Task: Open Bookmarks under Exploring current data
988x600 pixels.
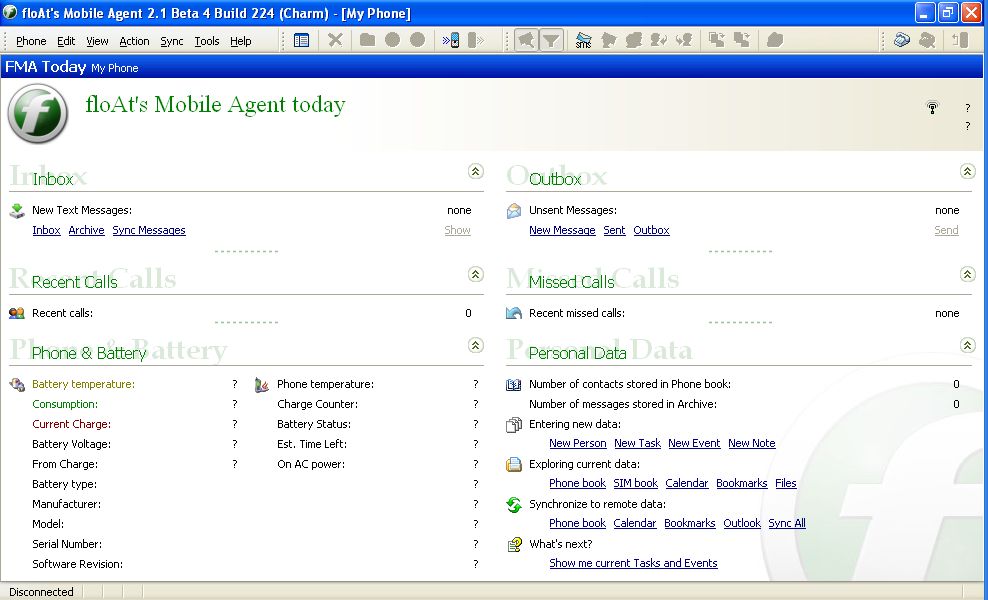Action: click(742, 483)
